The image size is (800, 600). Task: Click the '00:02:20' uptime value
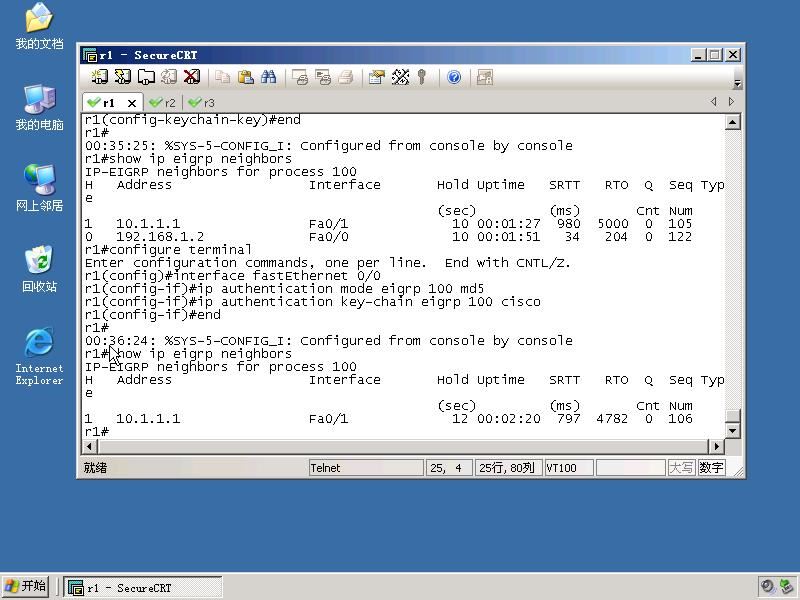tap(509, 419)
